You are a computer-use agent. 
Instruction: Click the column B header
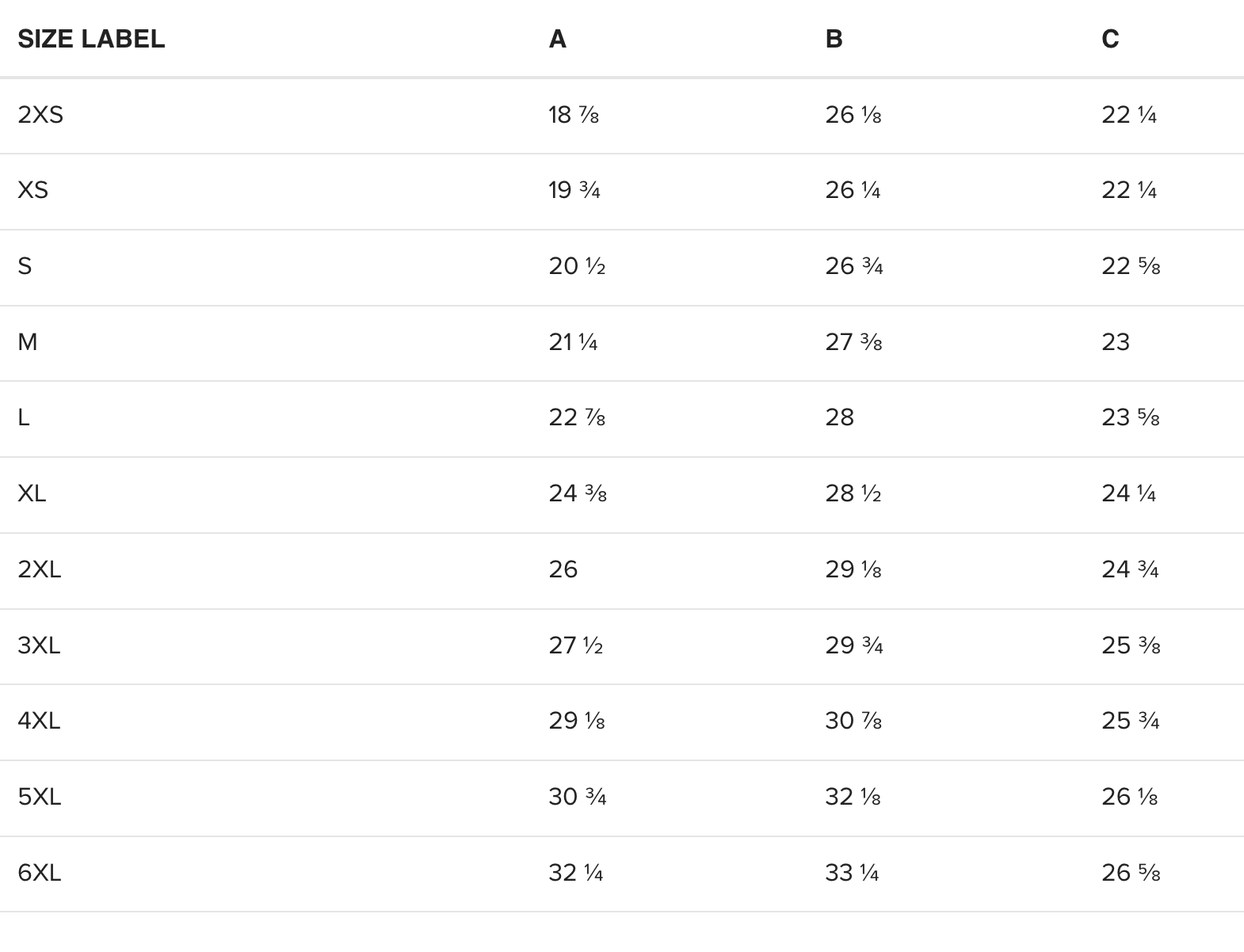(834, 39)
